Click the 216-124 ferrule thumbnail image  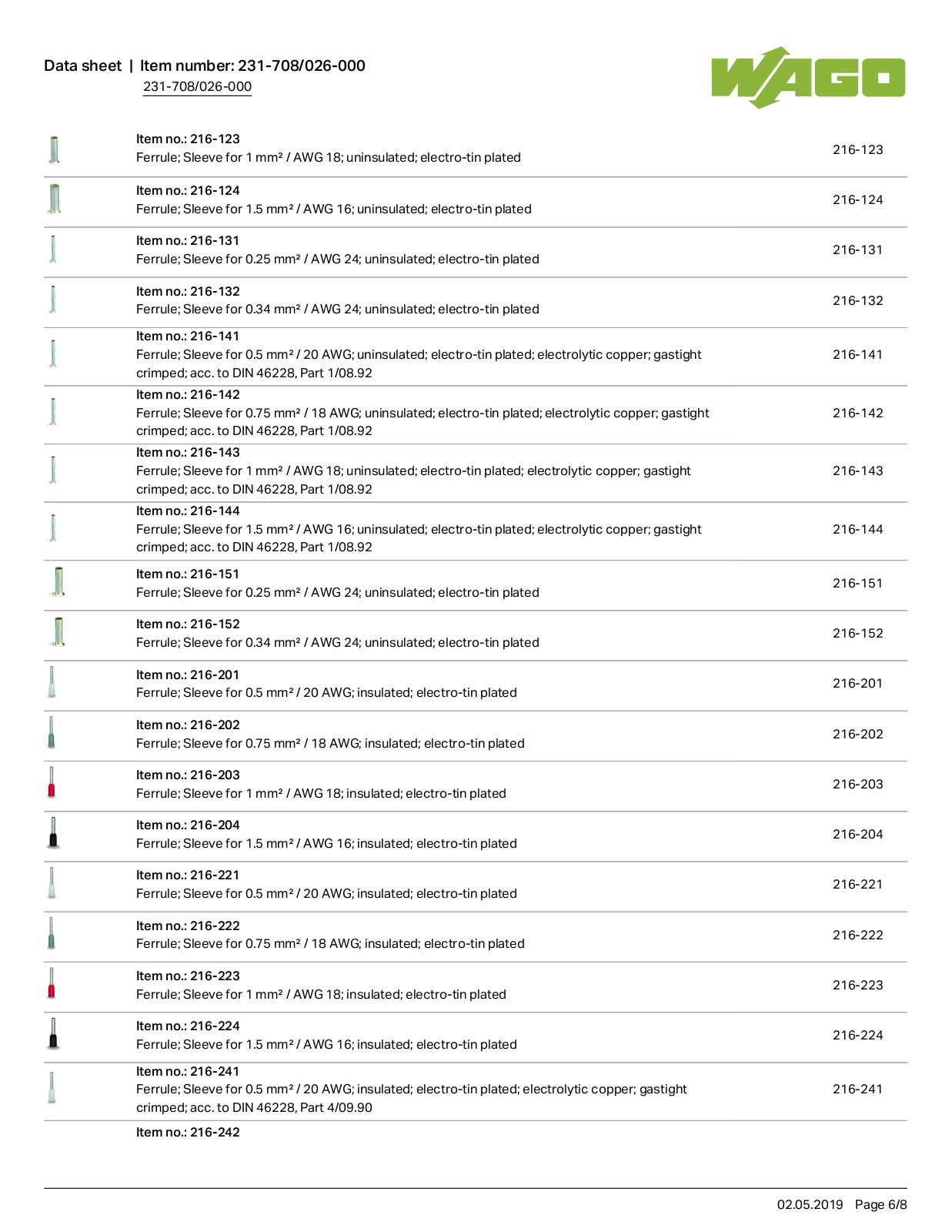pos(54,199)
